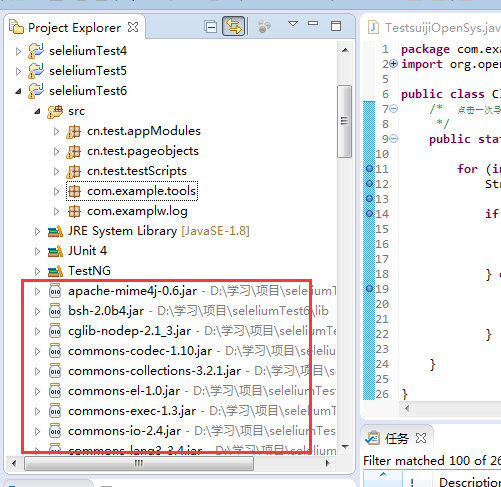Click the Project Explorer scroll right arrow
Screen dimensions: 501x487
coord(327,463)
